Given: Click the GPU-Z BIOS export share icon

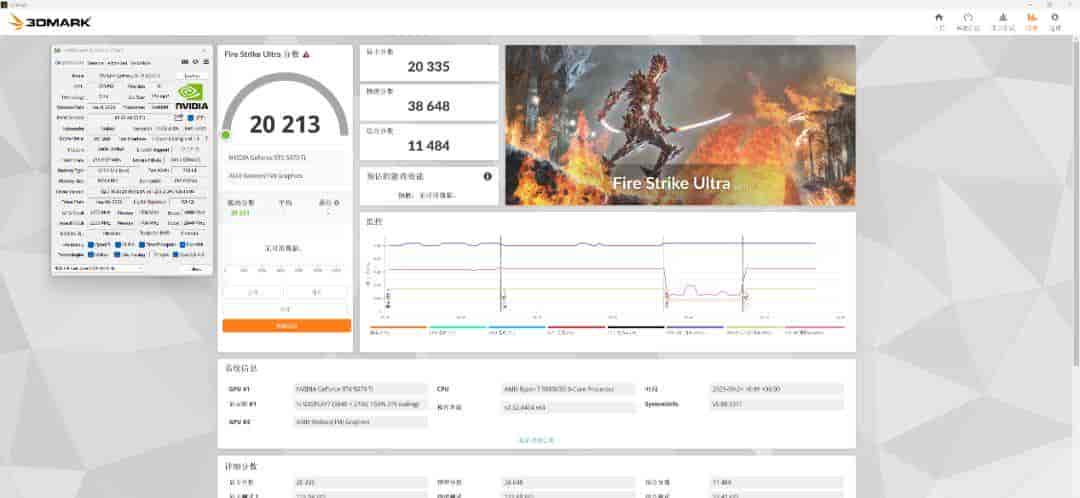Looking at the screenshot, I should (179, 118).
